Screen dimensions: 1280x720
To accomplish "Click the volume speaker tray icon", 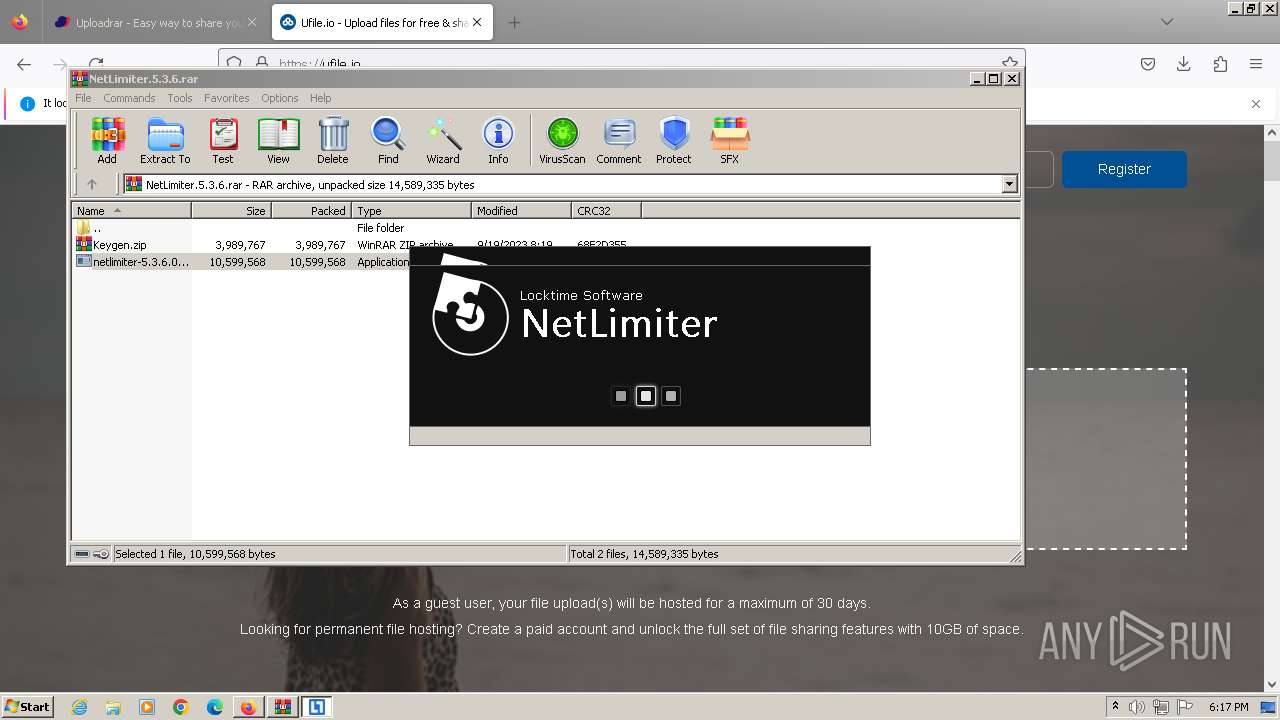I will point(1137,707).
